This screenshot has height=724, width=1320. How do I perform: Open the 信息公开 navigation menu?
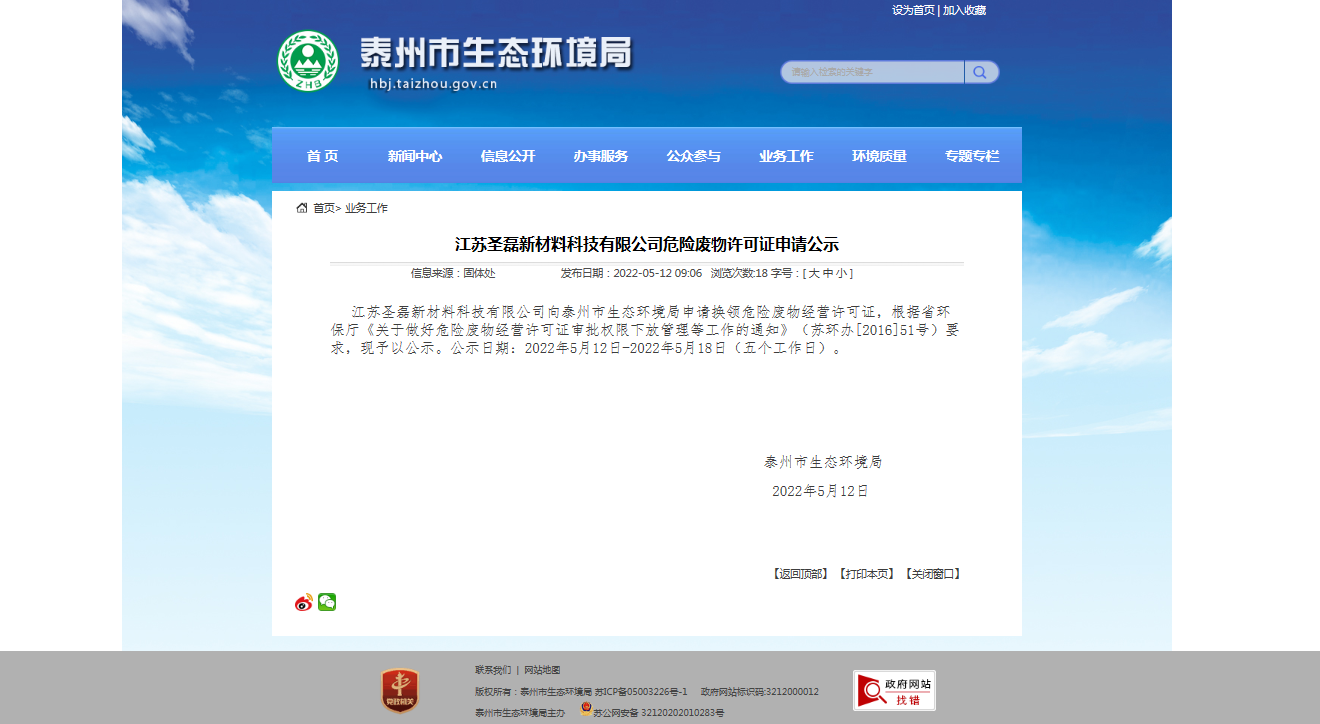(x=508, y=156)
